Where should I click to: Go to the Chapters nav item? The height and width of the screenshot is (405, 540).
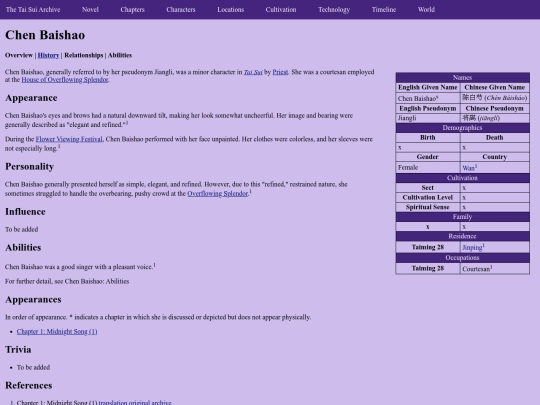[x=133, y=10]
